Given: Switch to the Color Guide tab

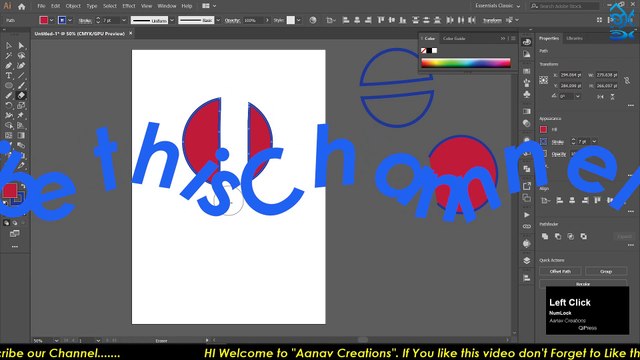Looking at the screenshot, I should point(454,38).
